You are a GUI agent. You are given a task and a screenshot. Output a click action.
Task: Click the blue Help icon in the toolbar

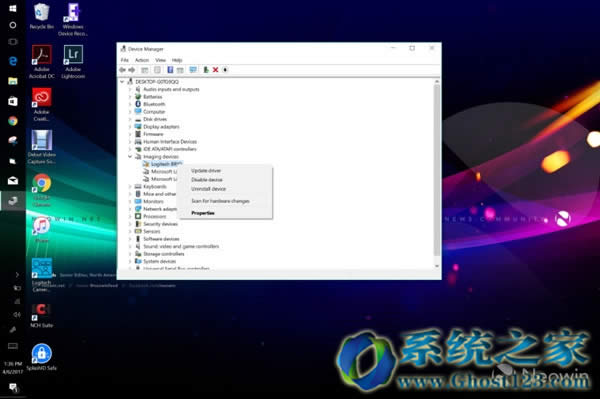(170, 70)
